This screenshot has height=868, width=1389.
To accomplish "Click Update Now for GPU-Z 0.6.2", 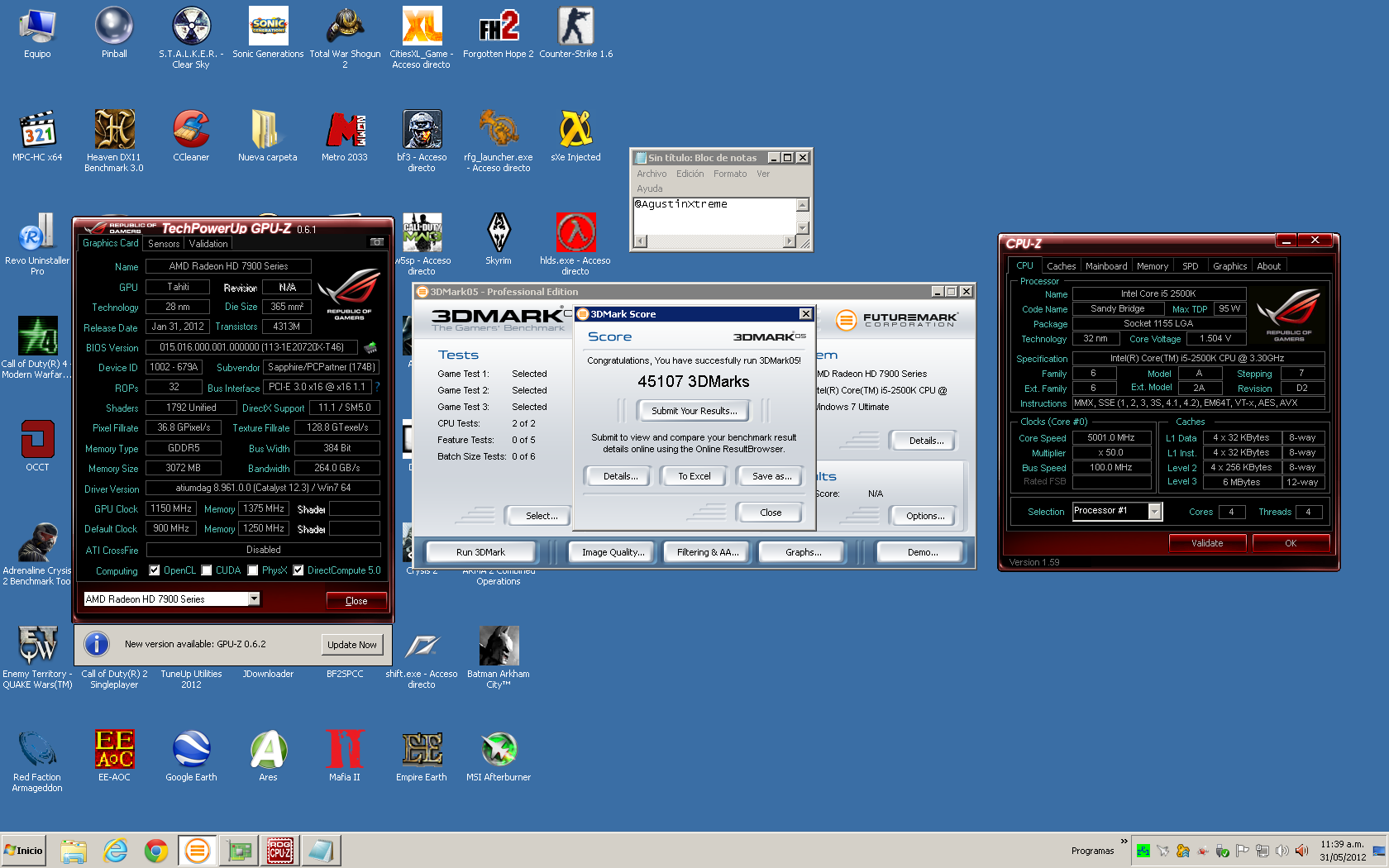I will (x=352, y=645).
